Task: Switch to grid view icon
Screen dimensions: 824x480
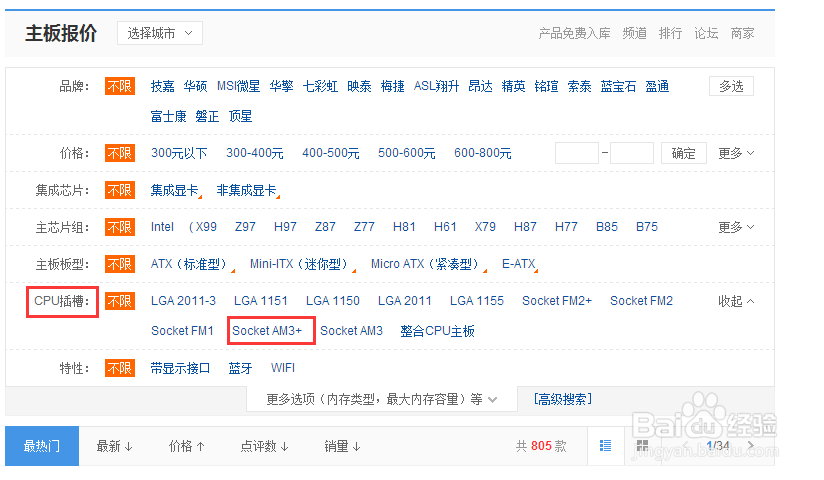Action: click(x=642, y=446)
